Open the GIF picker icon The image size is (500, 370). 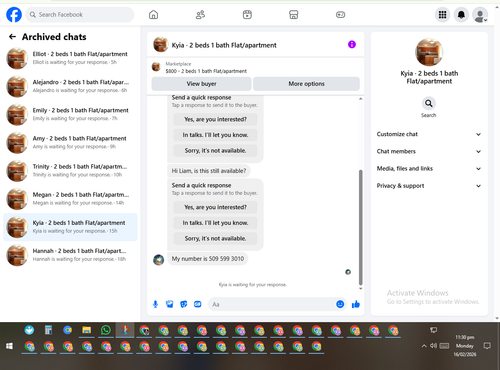[x=198, y=304]
